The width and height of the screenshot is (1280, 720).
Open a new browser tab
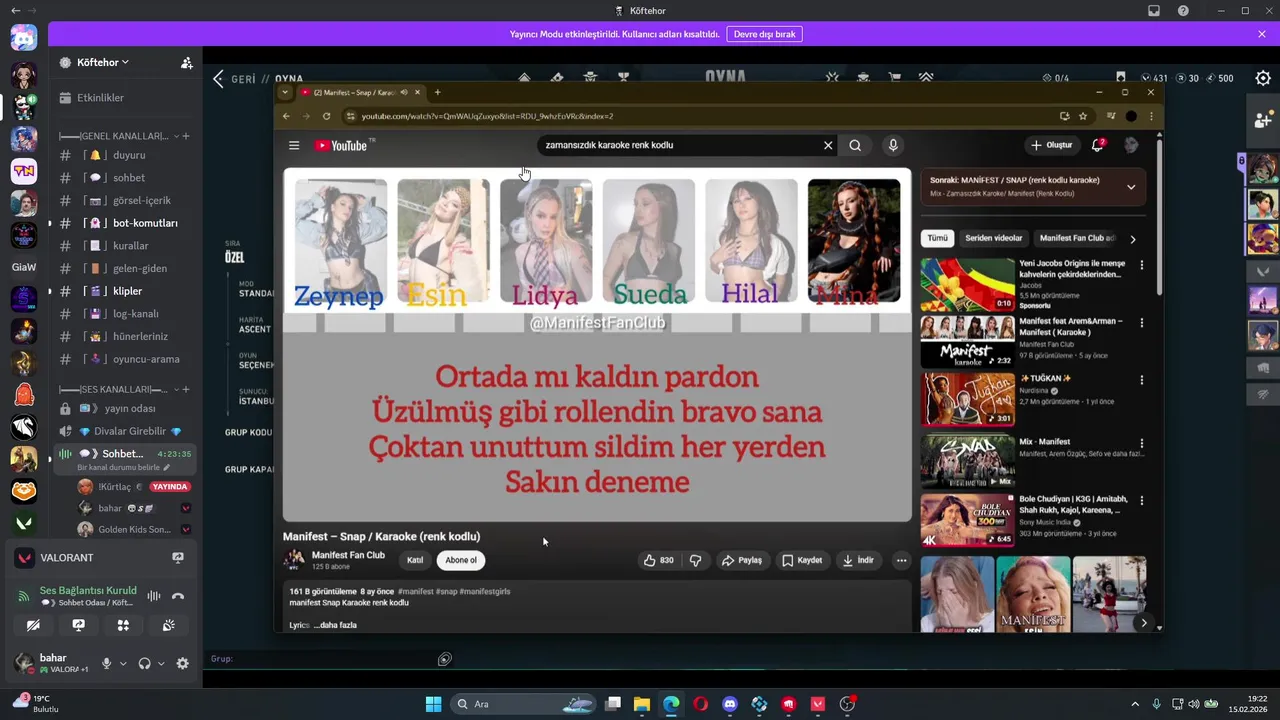437,92
